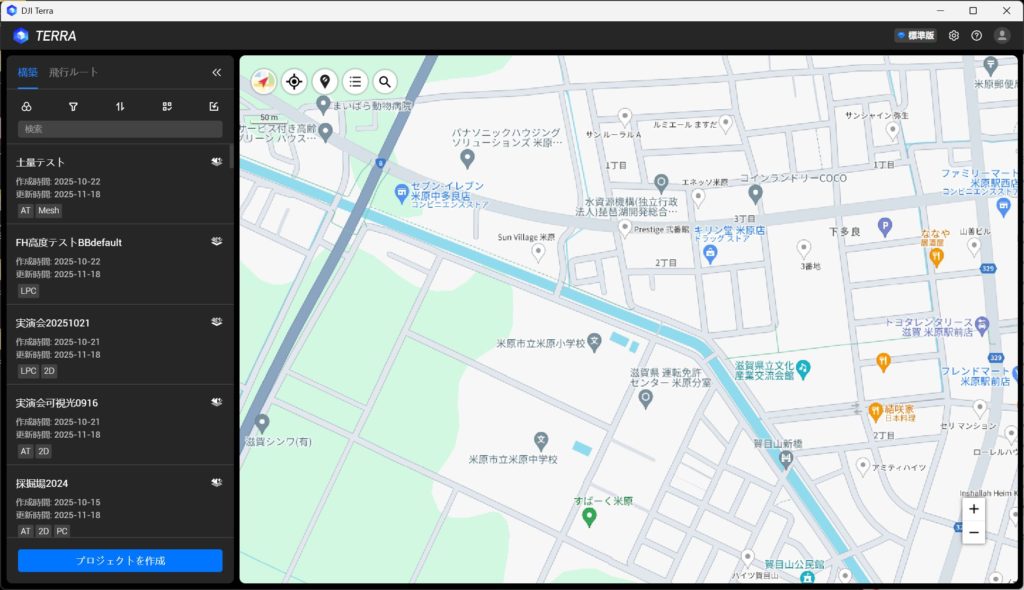The height and width of the screenshot is (590, 1024).
Task: Click the プロジェクトを作成 button
Action: coord(120,560)
